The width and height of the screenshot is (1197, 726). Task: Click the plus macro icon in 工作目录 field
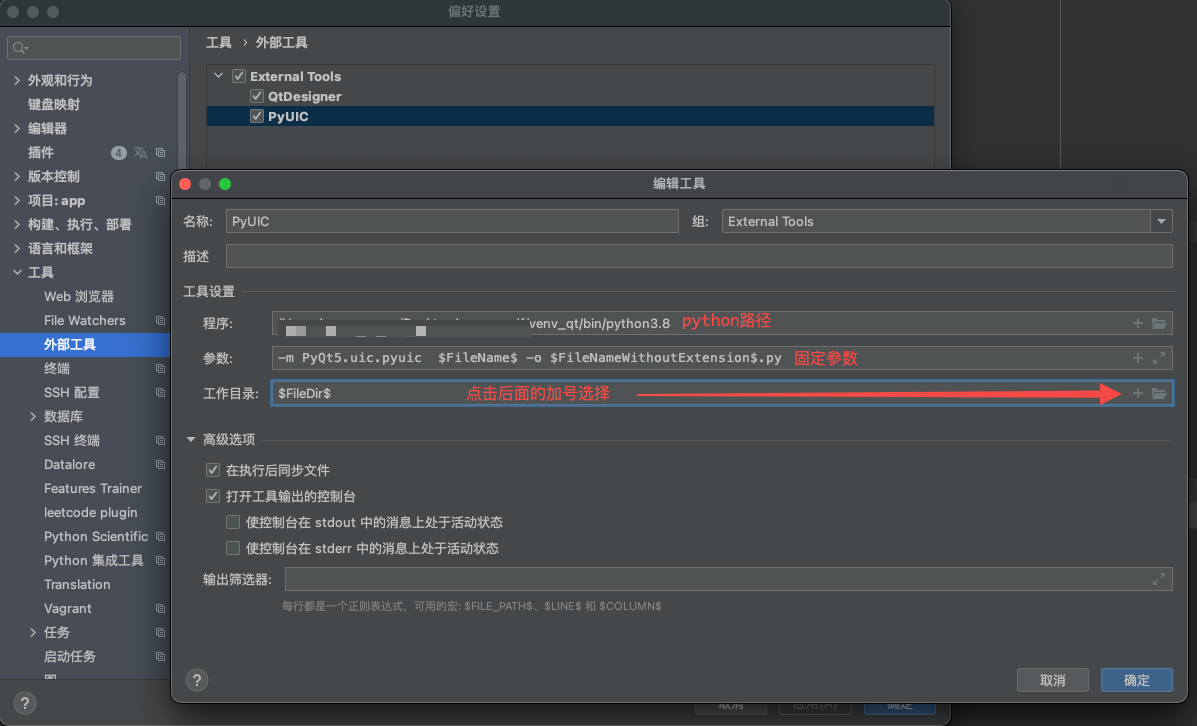1137,393
